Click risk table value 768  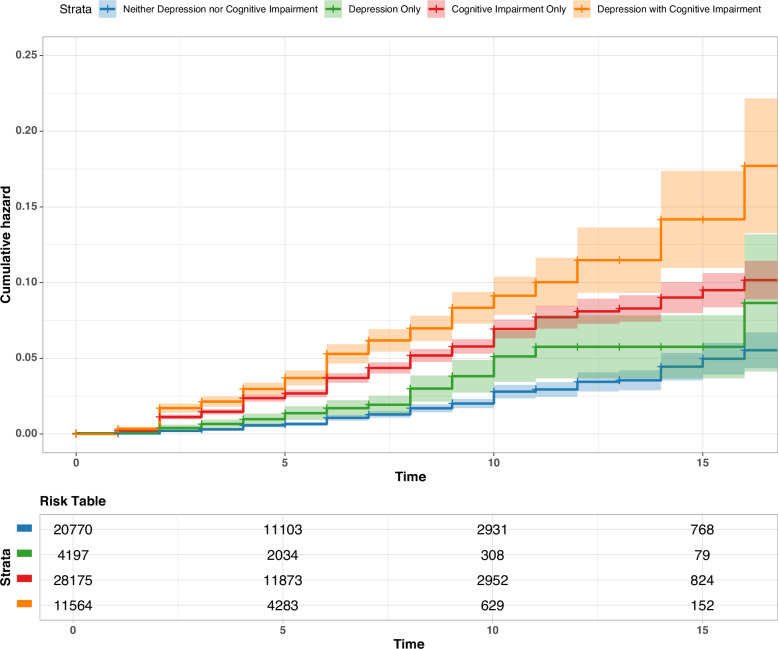click(702, 529)
